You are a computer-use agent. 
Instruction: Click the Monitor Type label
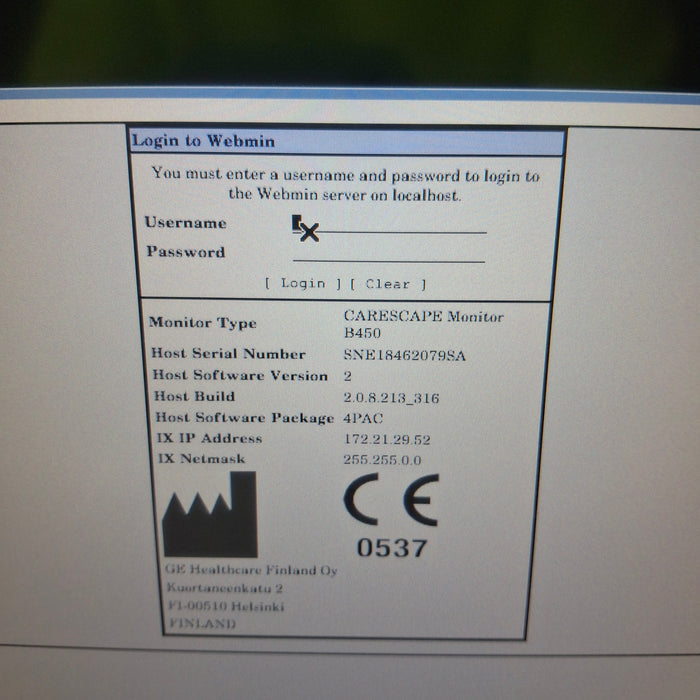[203, 323]
